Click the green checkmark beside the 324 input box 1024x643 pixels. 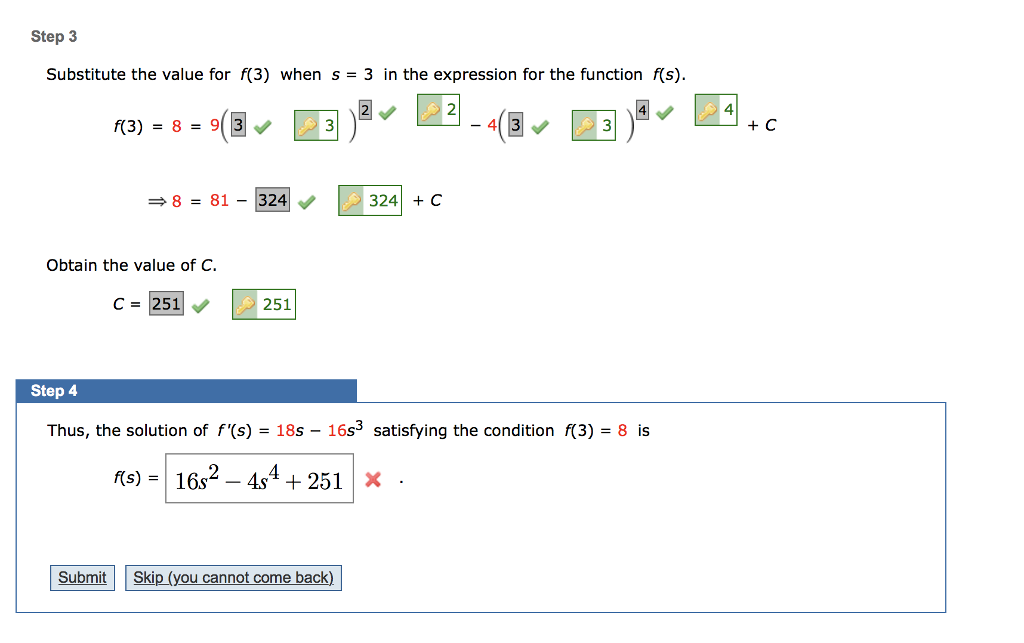click(x=305, y=201)
